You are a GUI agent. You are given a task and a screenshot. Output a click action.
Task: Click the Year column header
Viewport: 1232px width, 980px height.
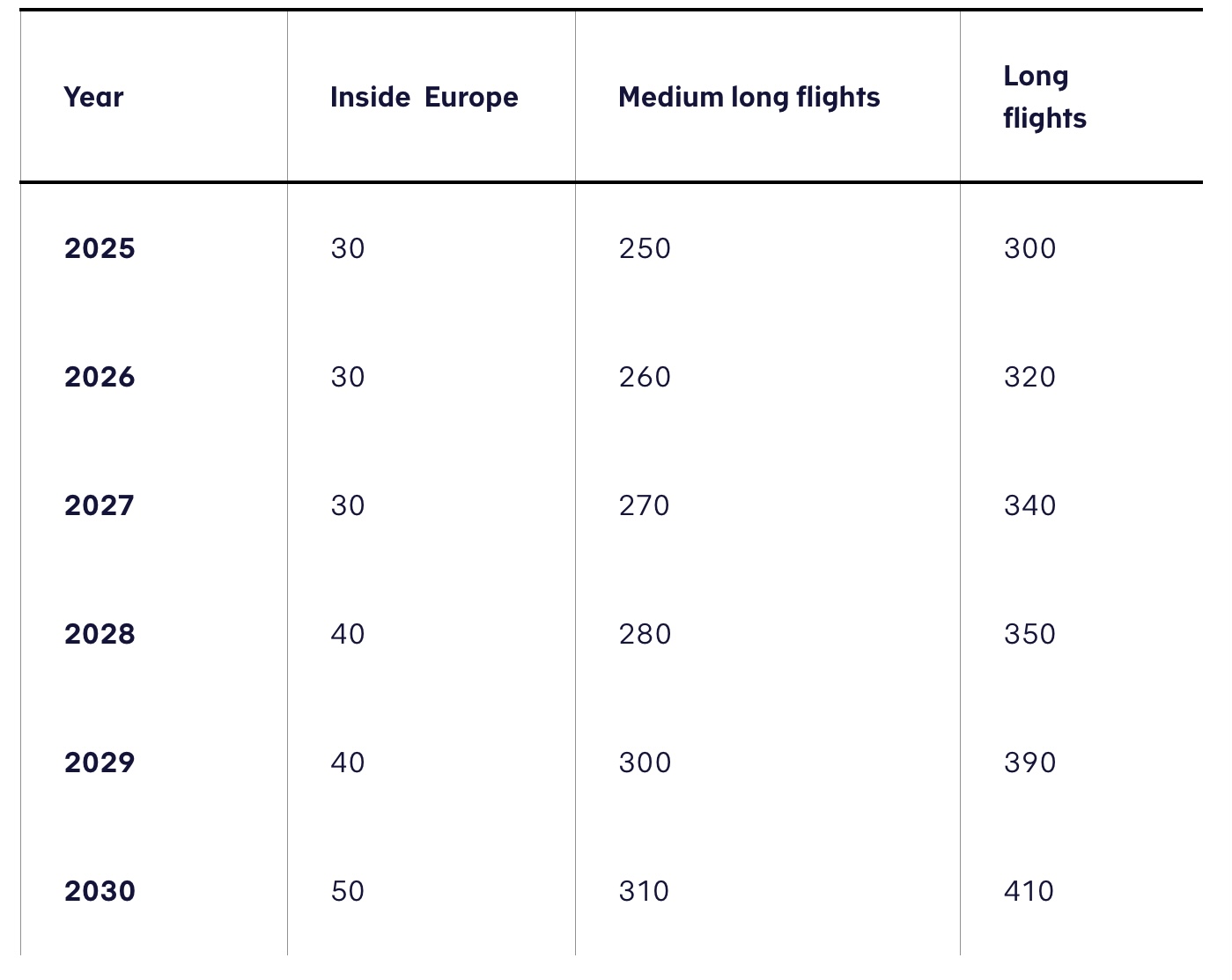(93, 97)
